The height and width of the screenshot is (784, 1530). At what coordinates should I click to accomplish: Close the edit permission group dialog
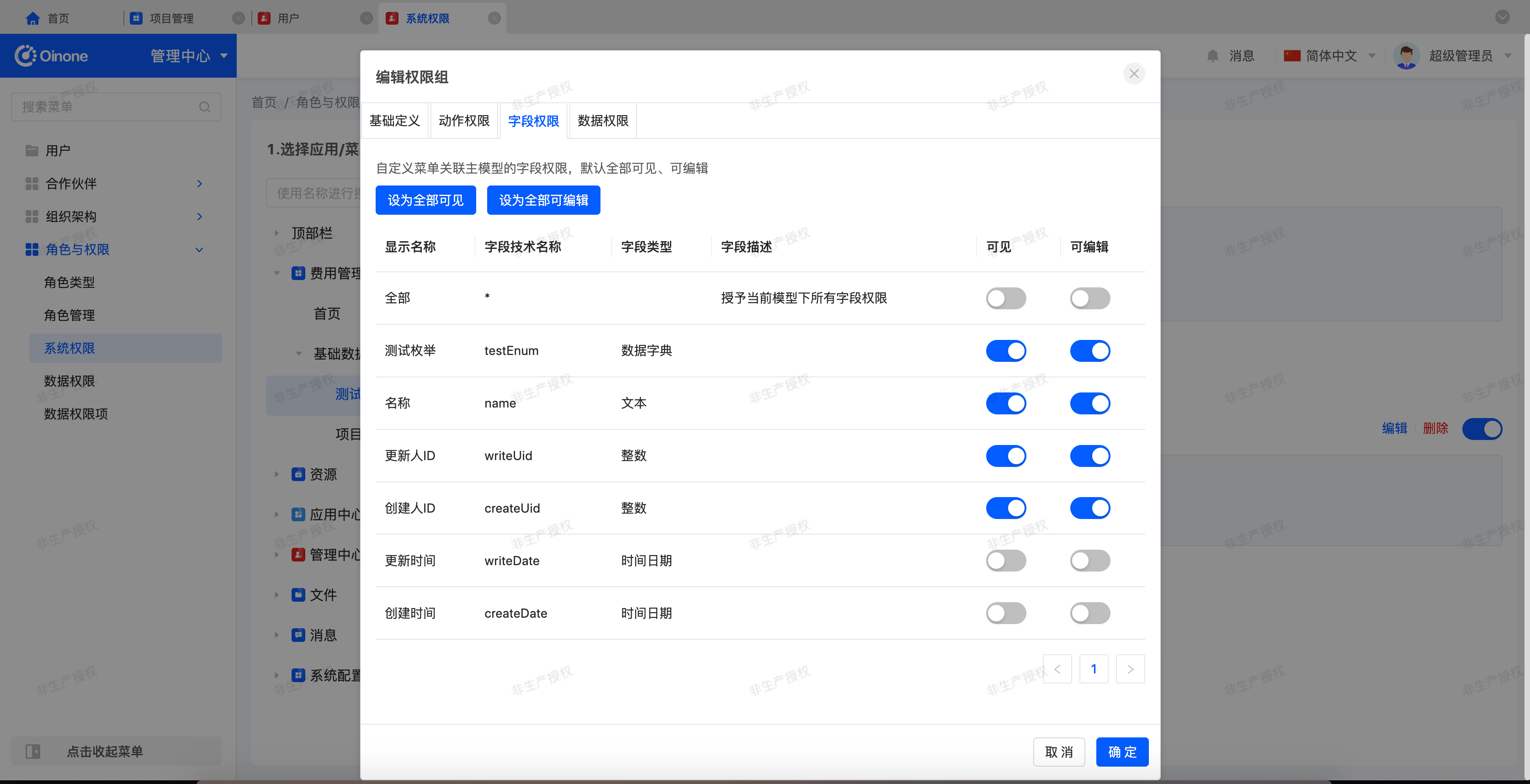pyautogui.click(x=1133, y=74)
